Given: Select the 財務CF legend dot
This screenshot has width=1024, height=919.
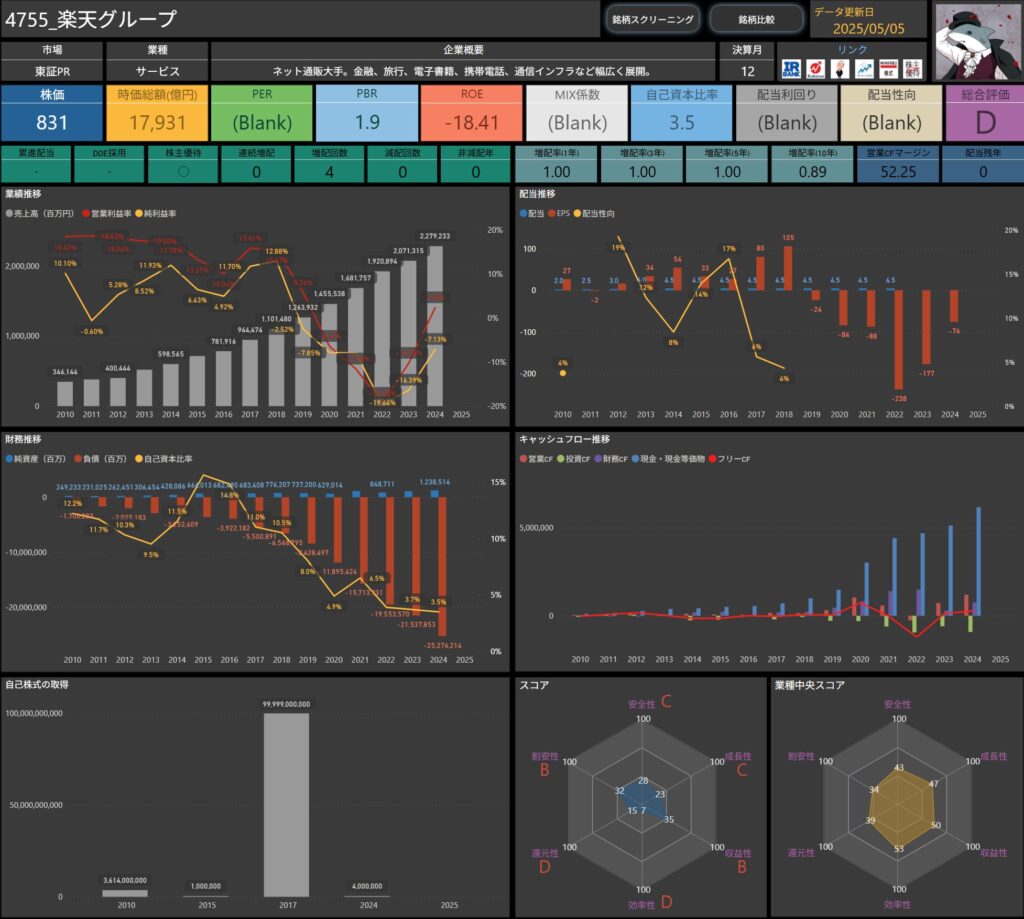Looking at the screenshot, I should (598, 459).
